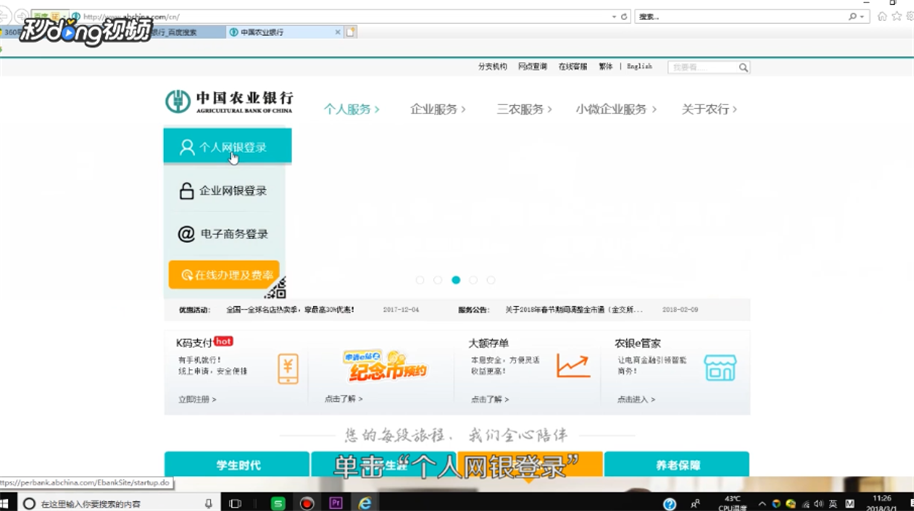
Task: Open the 分支机构 top link
Action: click(493, 66)
